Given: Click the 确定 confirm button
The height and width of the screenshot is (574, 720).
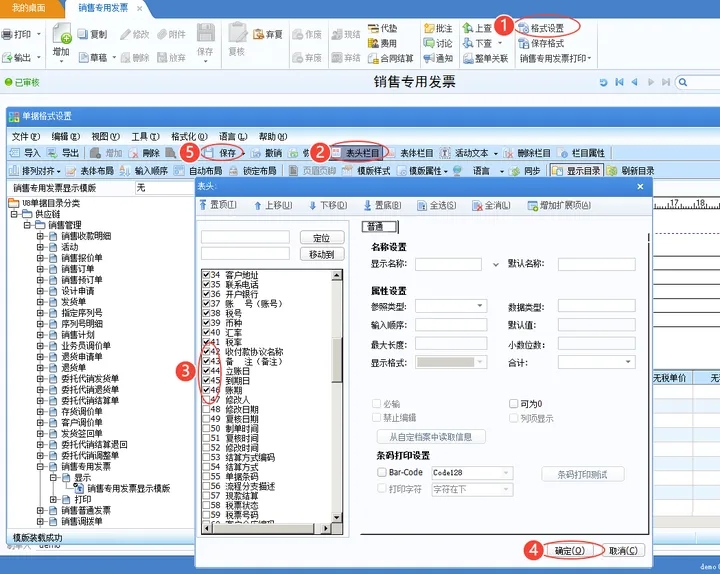Looking at the screenshot, I should (x=570, y=550).
